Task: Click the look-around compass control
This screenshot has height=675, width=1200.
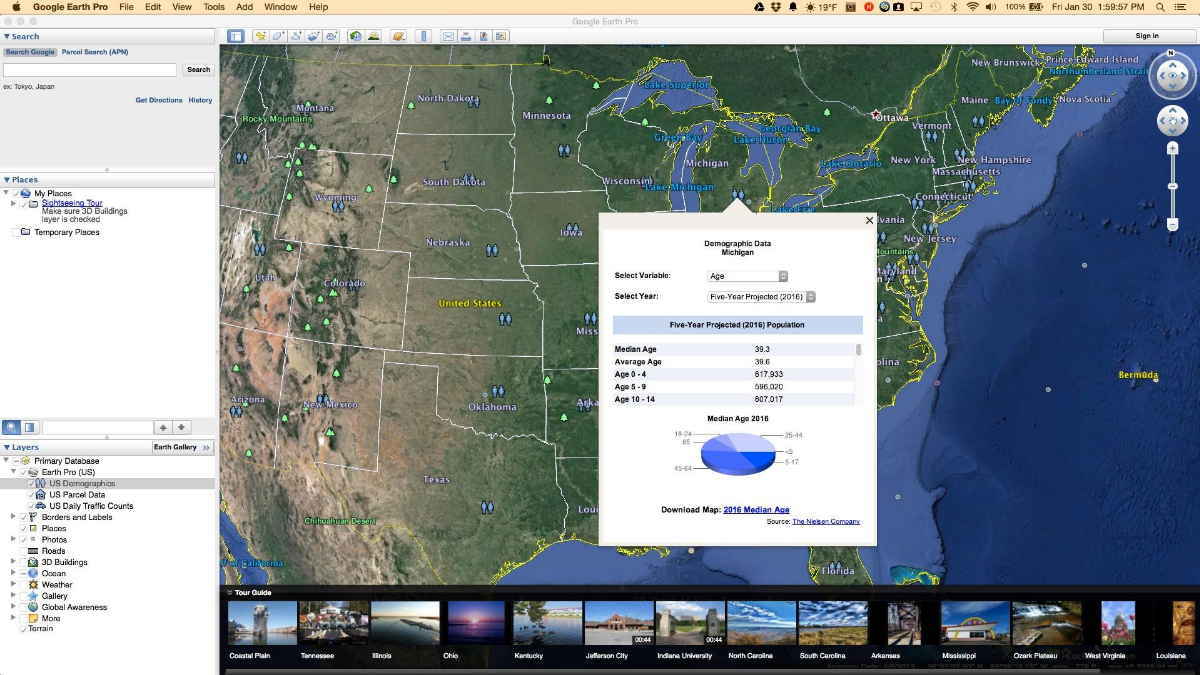Action: point(1172,76)
